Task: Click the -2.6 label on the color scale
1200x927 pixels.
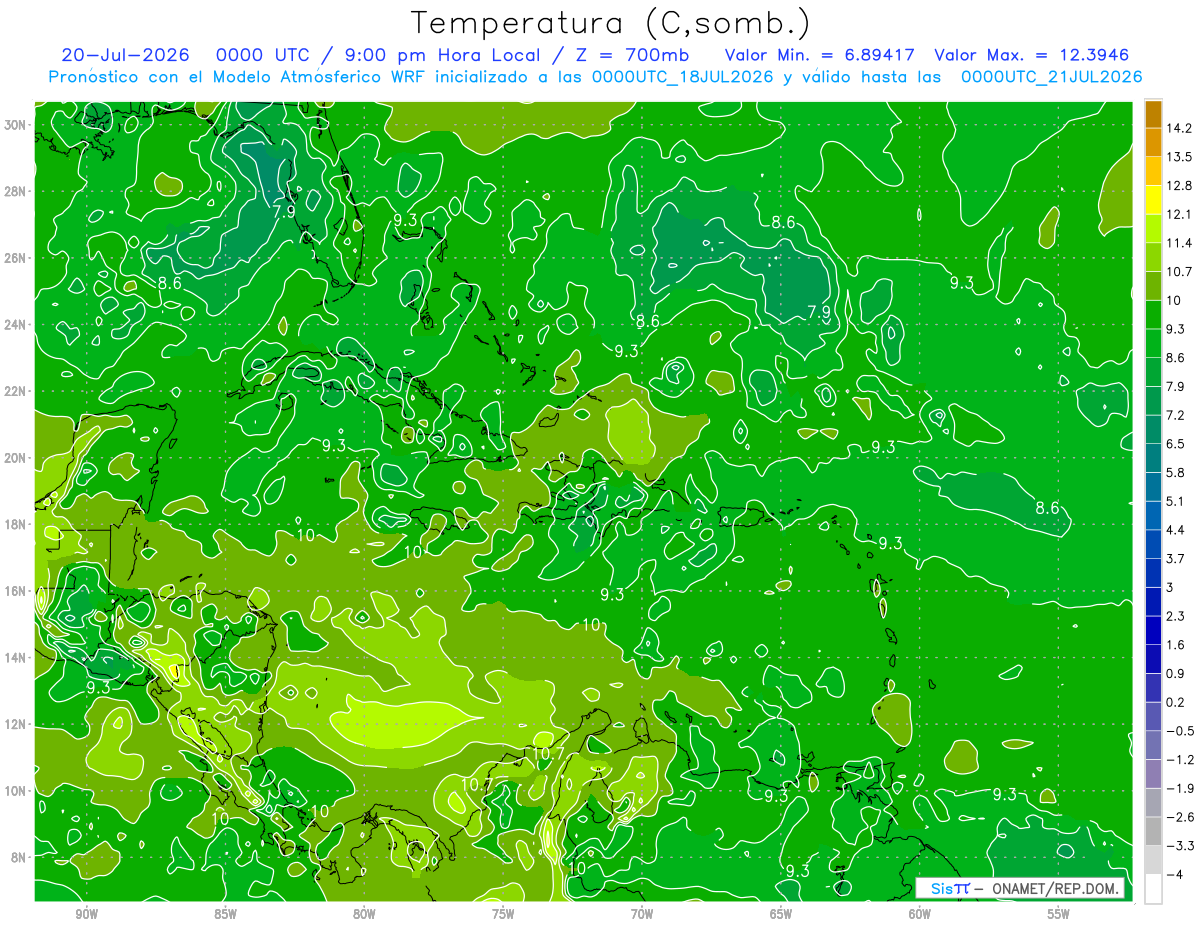Action: (x=1179, y=817)
